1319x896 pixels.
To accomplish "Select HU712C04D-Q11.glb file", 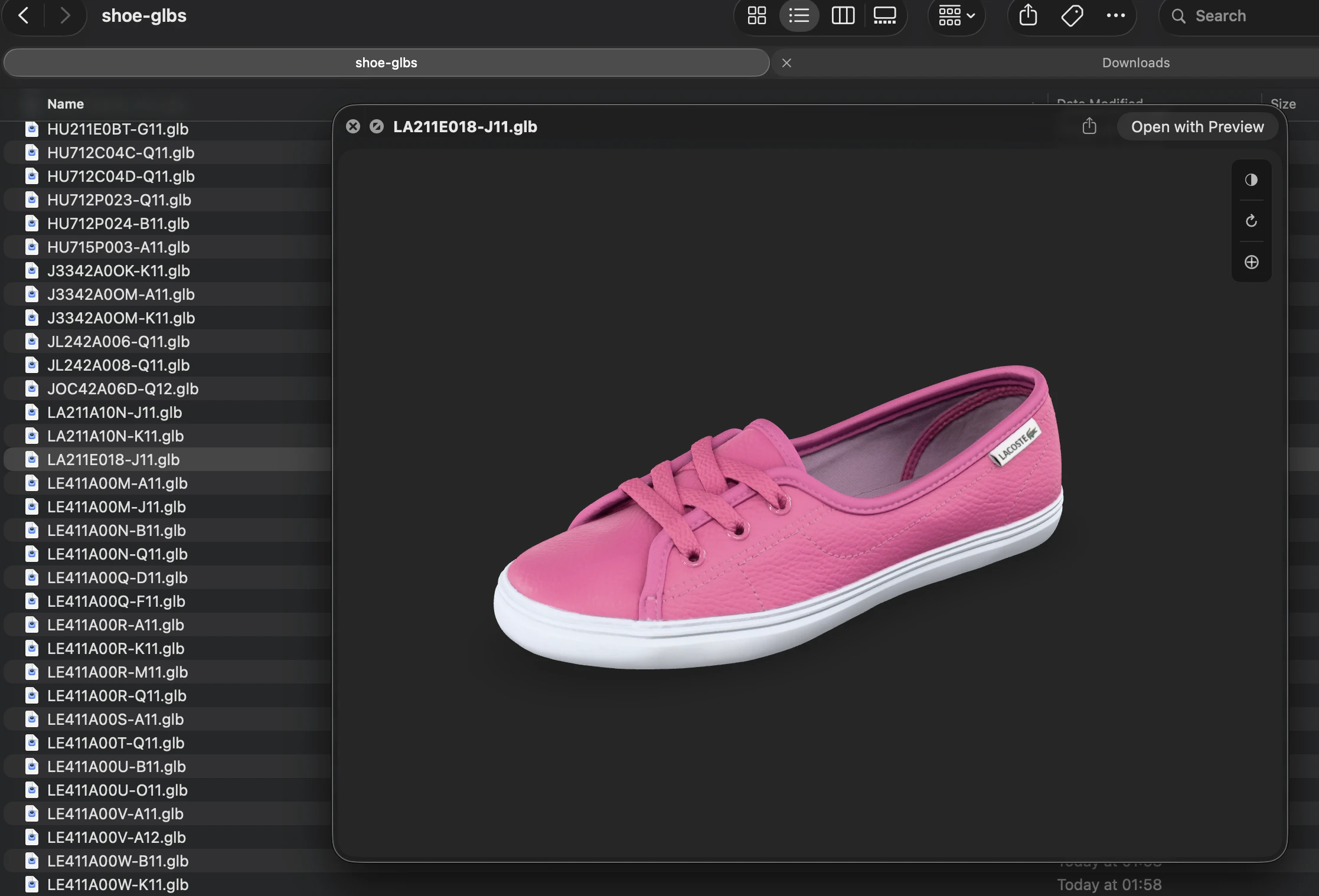I will [x=120, y=176].
